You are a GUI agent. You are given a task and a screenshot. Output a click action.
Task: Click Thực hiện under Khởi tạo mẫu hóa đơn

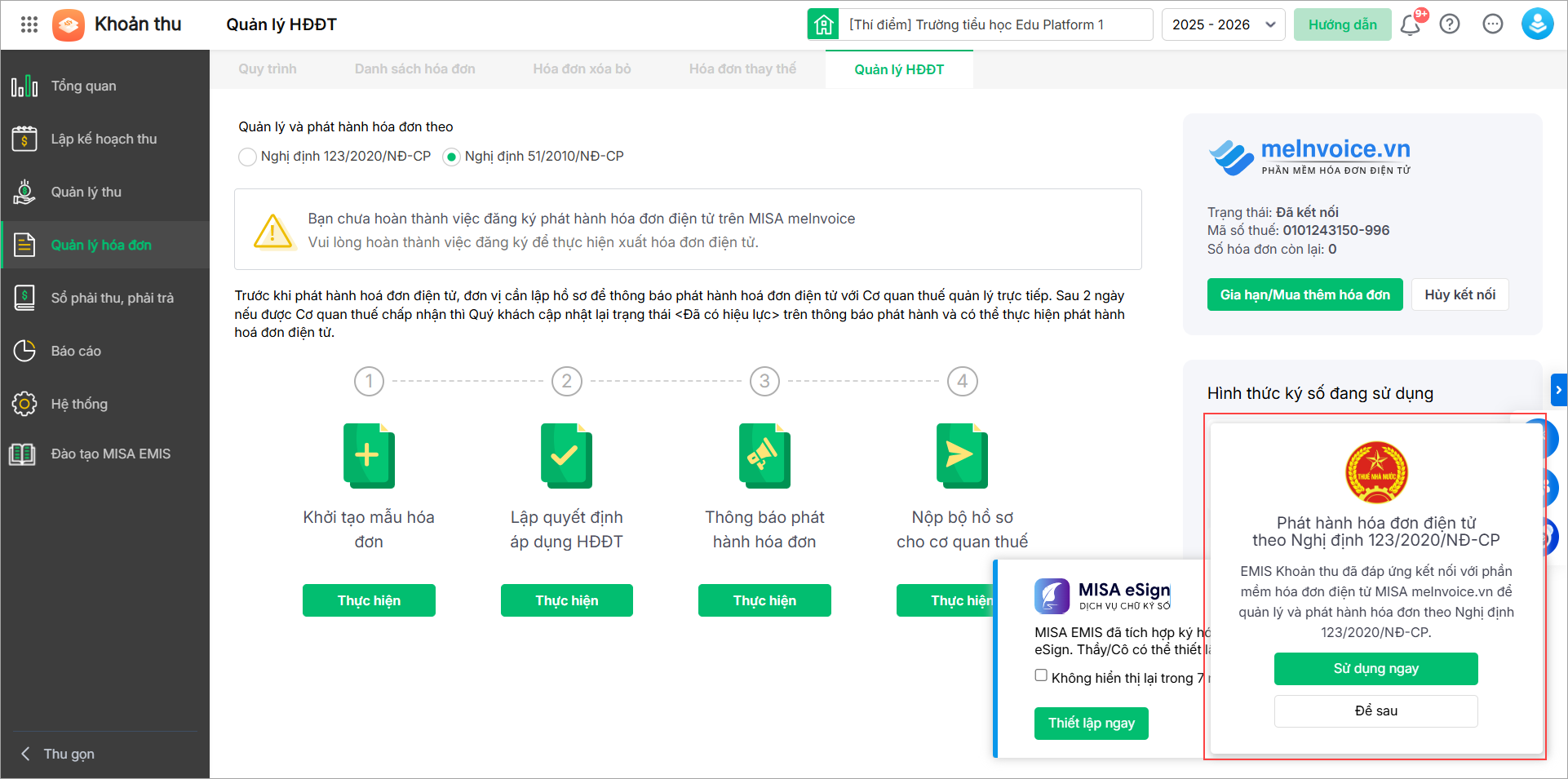pyautogui.click(x=369, y=600)
